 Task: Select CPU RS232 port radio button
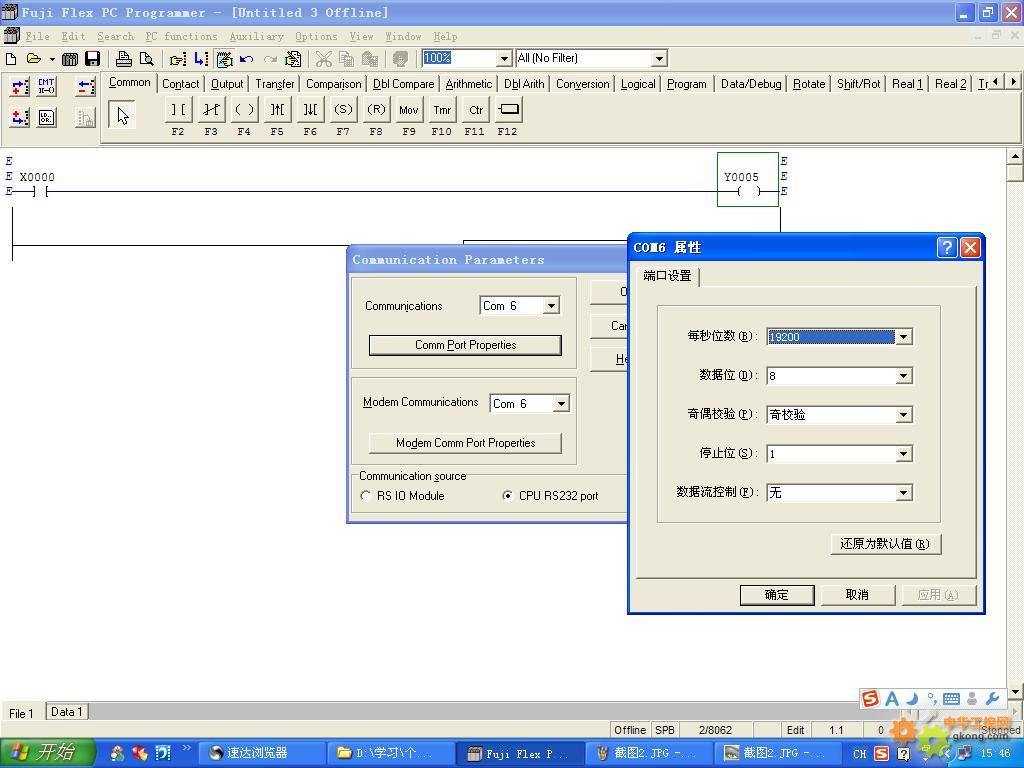click(x=507, y=496)
